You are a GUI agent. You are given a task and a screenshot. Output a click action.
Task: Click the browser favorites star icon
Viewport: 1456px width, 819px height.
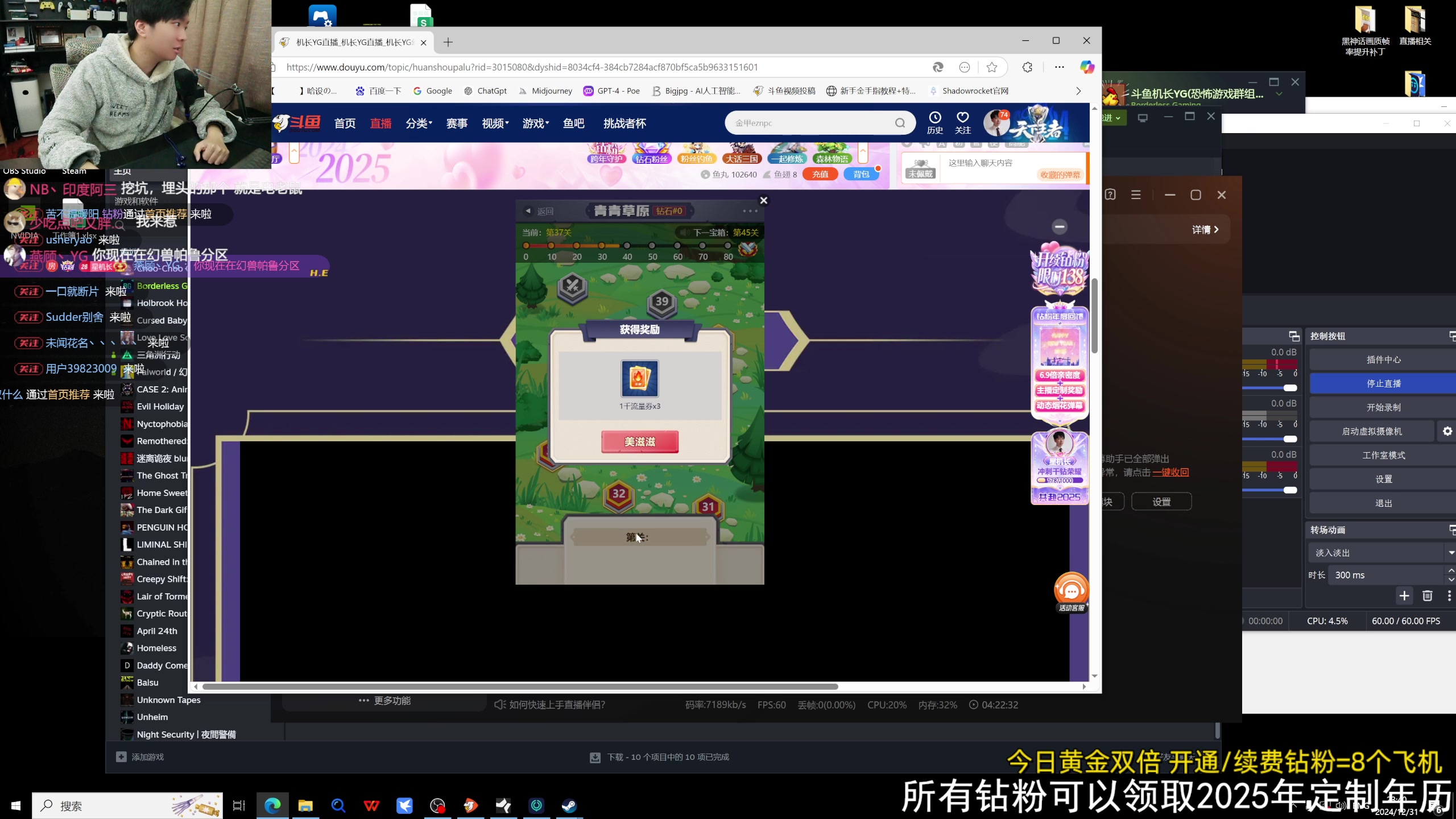pyautogui.click(x=992, y=67)
